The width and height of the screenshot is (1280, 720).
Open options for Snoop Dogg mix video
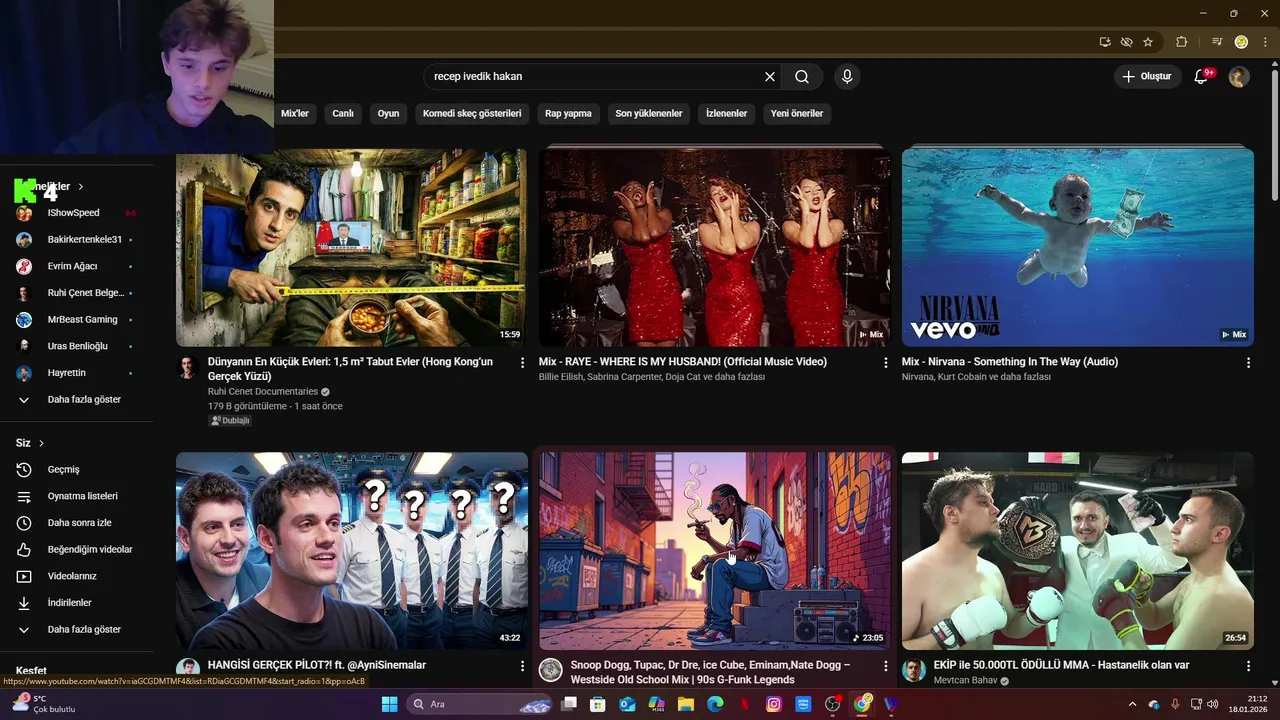pyautogui.click(x=885, y=666)
